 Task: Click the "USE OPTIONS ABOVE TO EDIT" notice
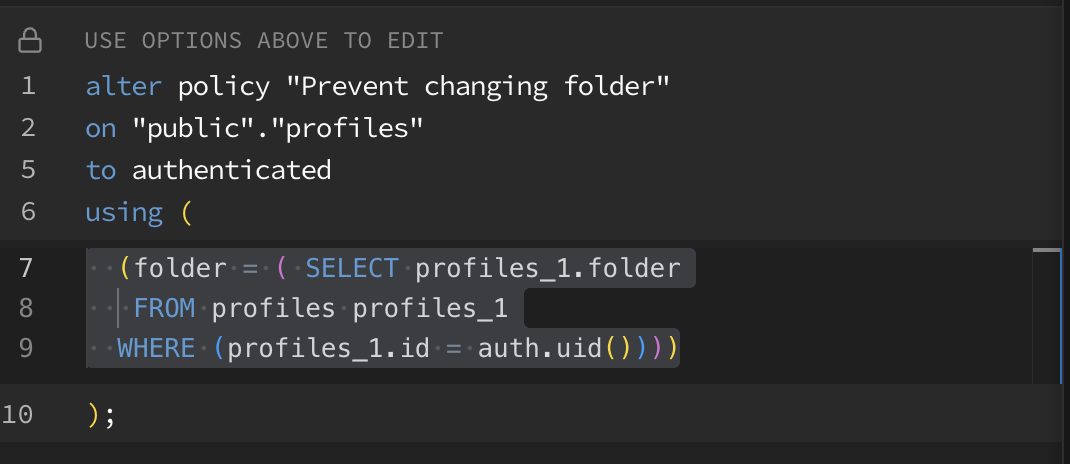[264, 41]
